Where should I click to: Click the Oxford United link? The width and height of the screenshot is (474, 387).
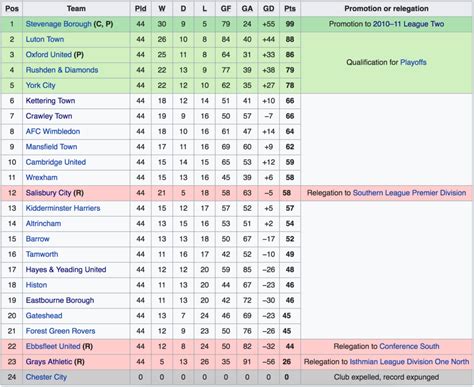point(49,55)
